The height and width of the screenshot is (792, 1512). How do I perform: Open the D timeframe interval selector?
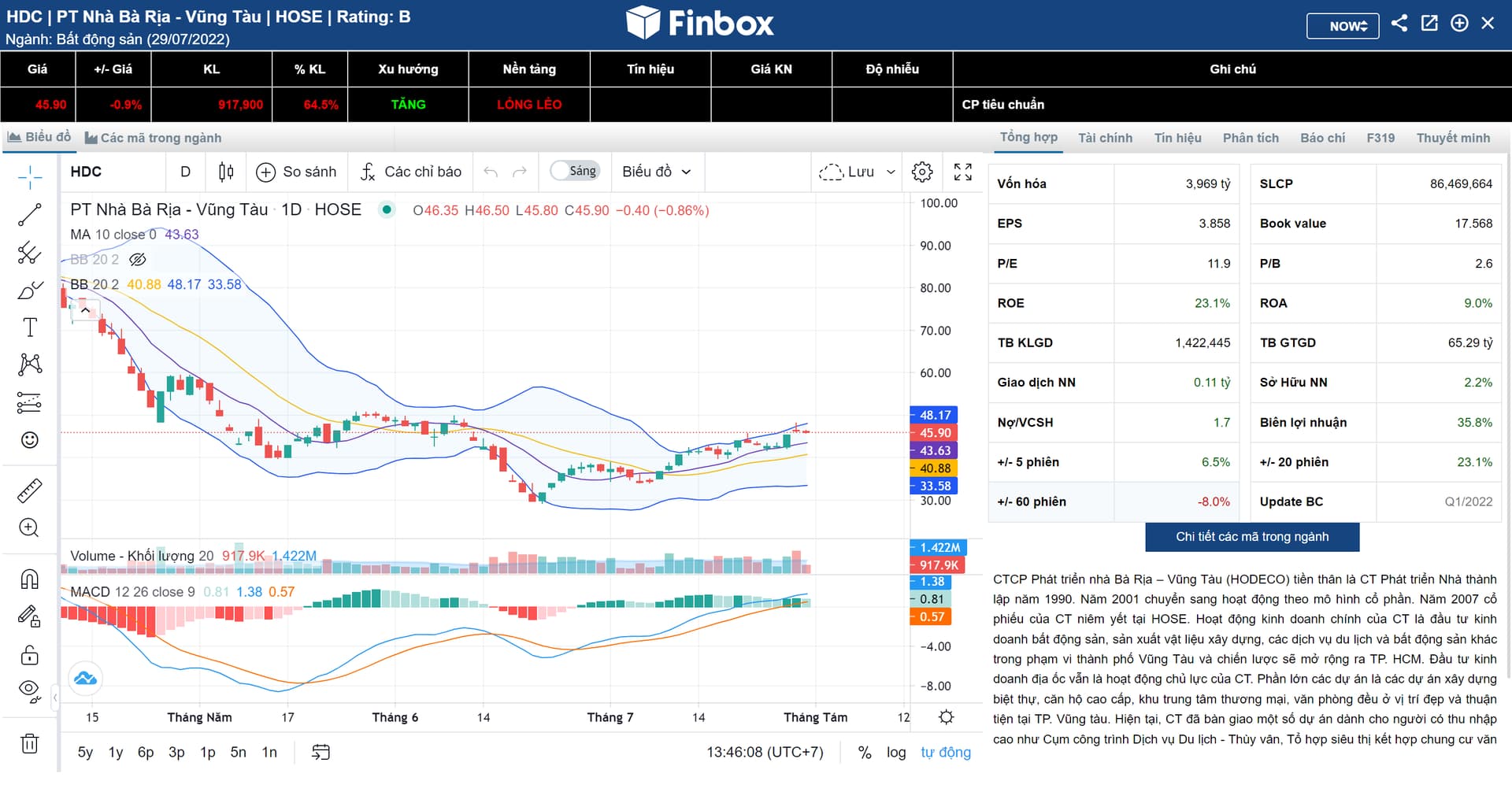point(186,172)
